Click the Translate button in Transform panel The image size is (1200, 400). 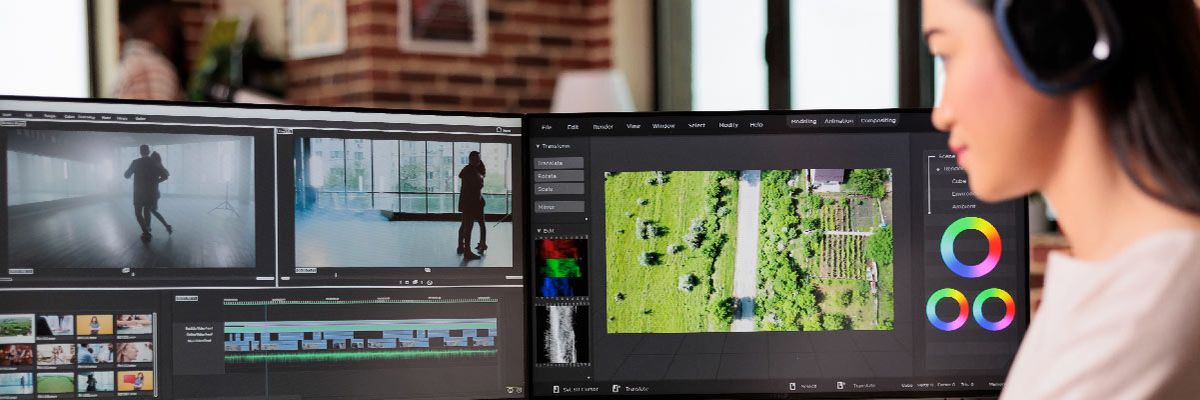point(559,162)
